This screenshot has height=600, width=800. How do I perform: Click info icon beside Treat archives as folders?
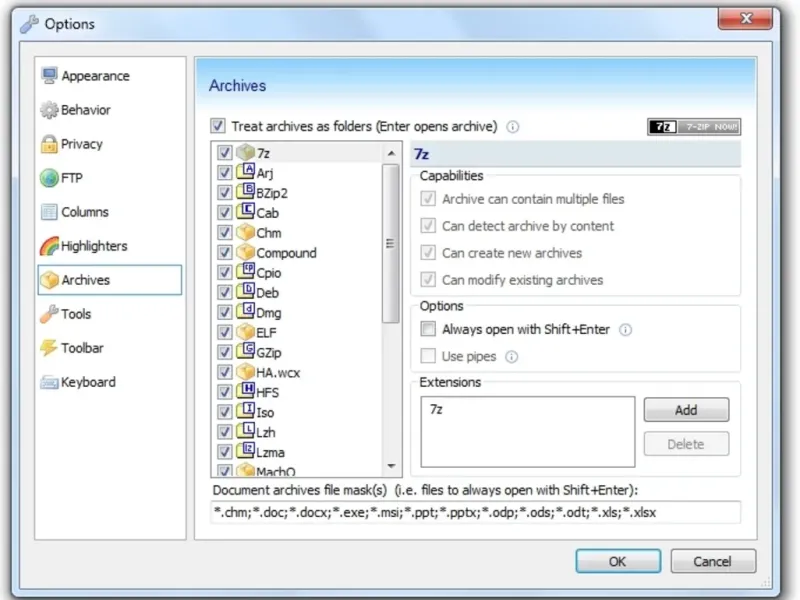click(513, 127)
